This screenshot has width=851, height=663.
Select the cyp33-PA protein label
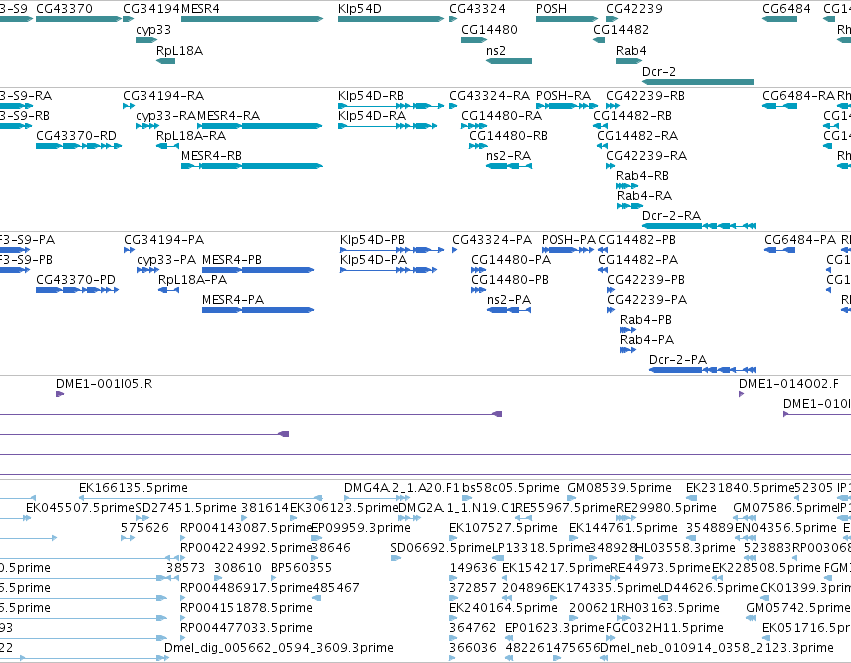click(x=167, y=260)
